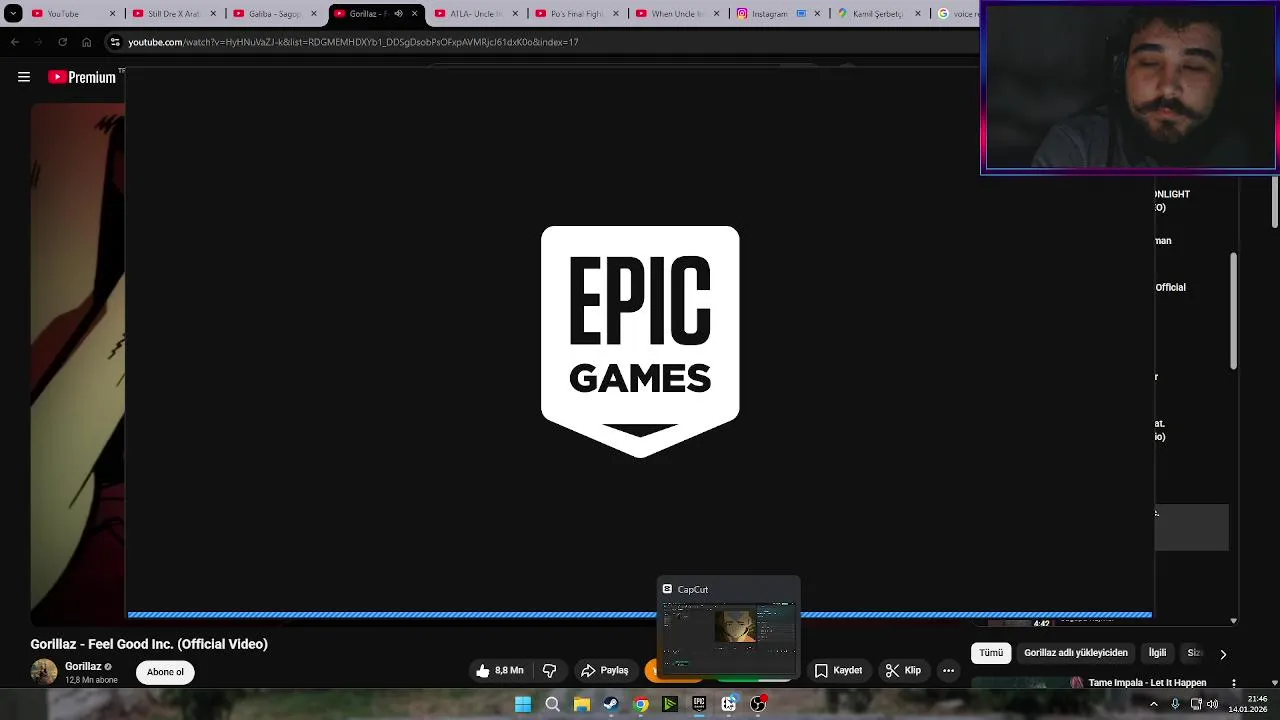The width and height of the screenshot is (1280, 720).
Task: Mute audio on the Gorillaz tab
Action: click(x=398, y=14)
